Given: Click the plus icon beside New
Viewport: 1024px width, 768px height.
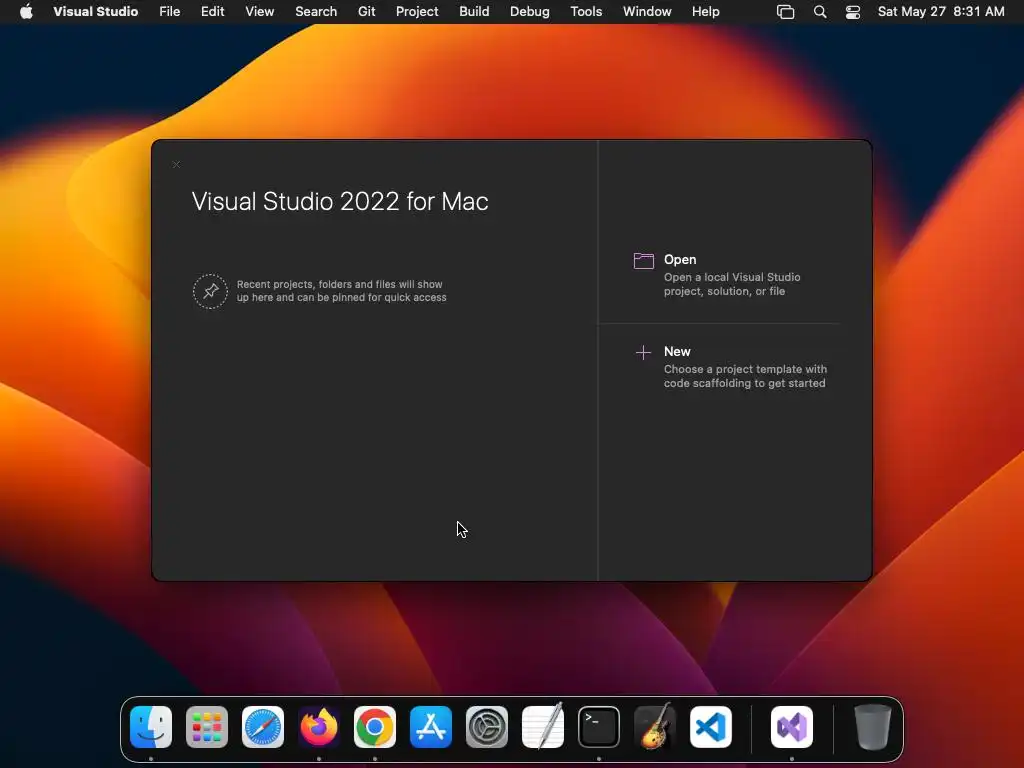Looking at the screenshot, I should pos(643,353).
